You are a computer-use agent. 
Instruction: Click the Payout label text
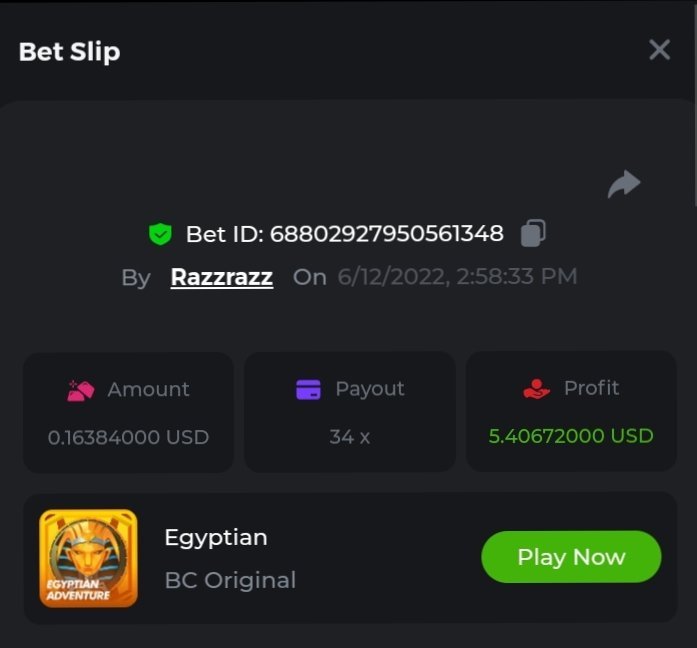pyautogui.click(x=370, y=389)
